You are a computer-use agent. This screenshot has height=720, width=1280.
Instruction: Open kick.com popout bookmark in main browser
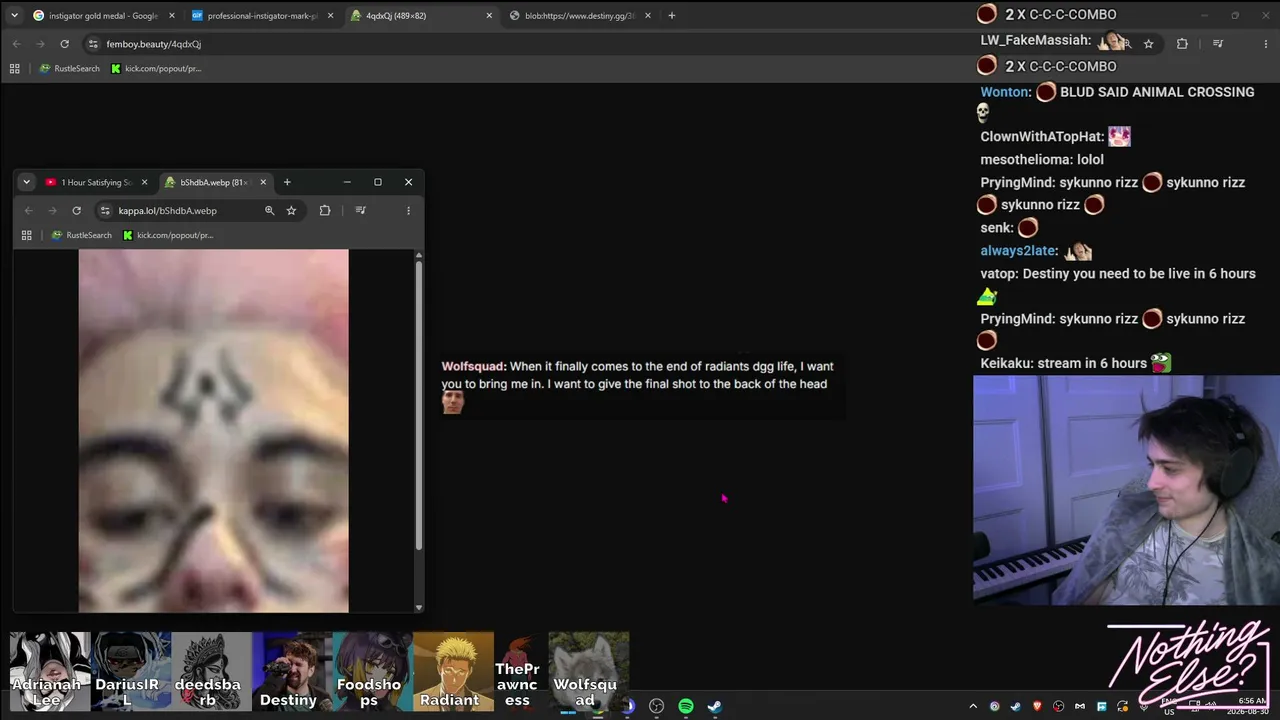click(156, 69)
